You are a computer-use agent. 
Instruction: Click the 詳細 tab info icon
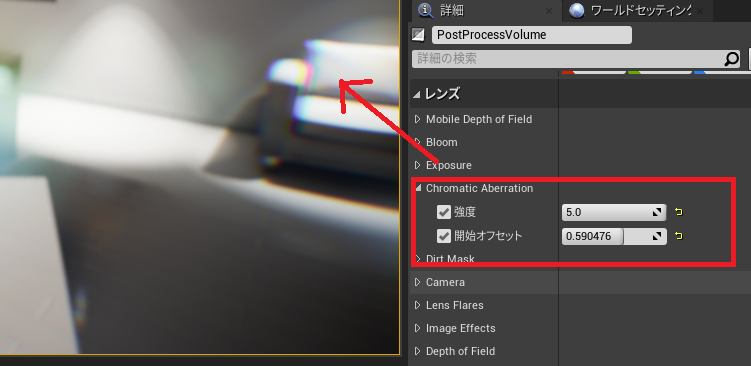[x=426, y=10]
